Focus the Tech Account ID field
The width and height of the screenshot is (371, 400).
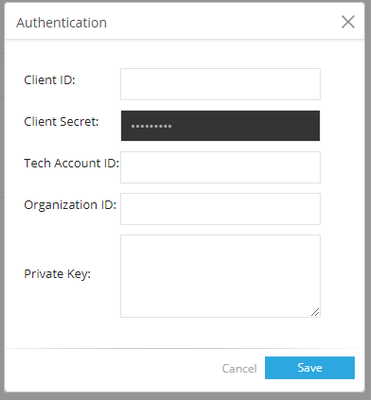pos(220,167)
